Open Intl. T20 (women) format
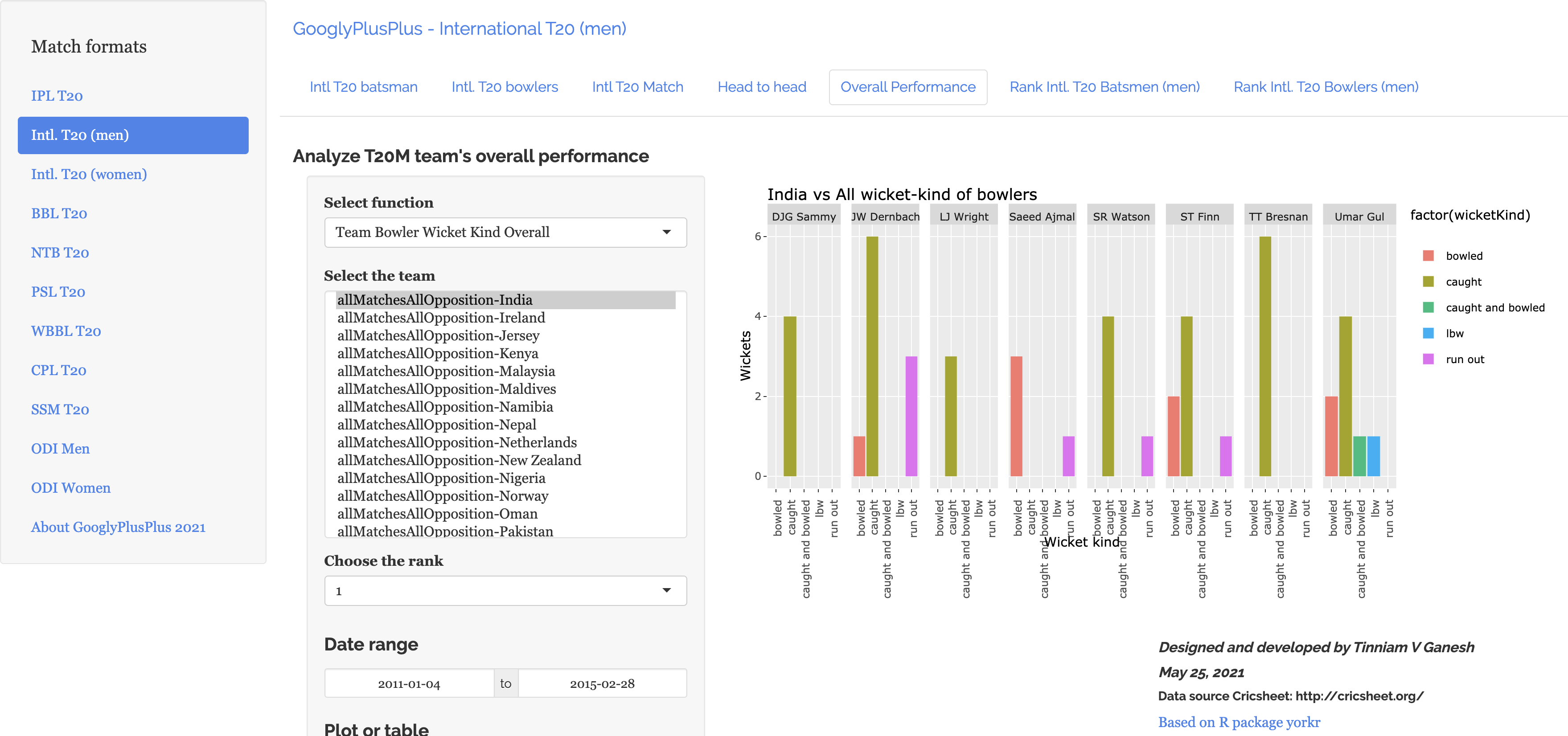Screen dimensions: 1568x736 click(x=89, y=174)
